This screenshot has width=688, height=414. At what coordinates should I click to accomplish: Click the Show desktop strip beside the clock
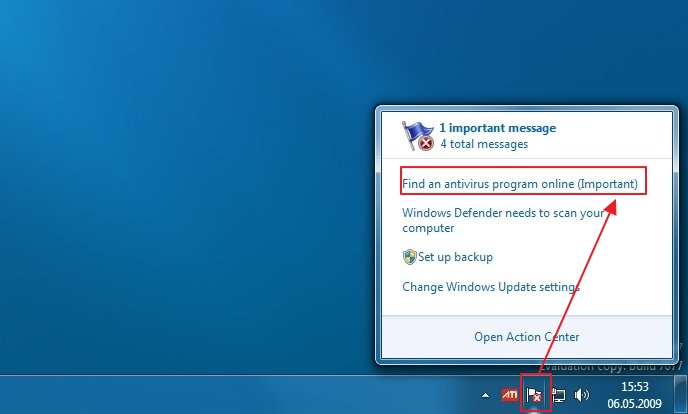click(x=681, y=395)
